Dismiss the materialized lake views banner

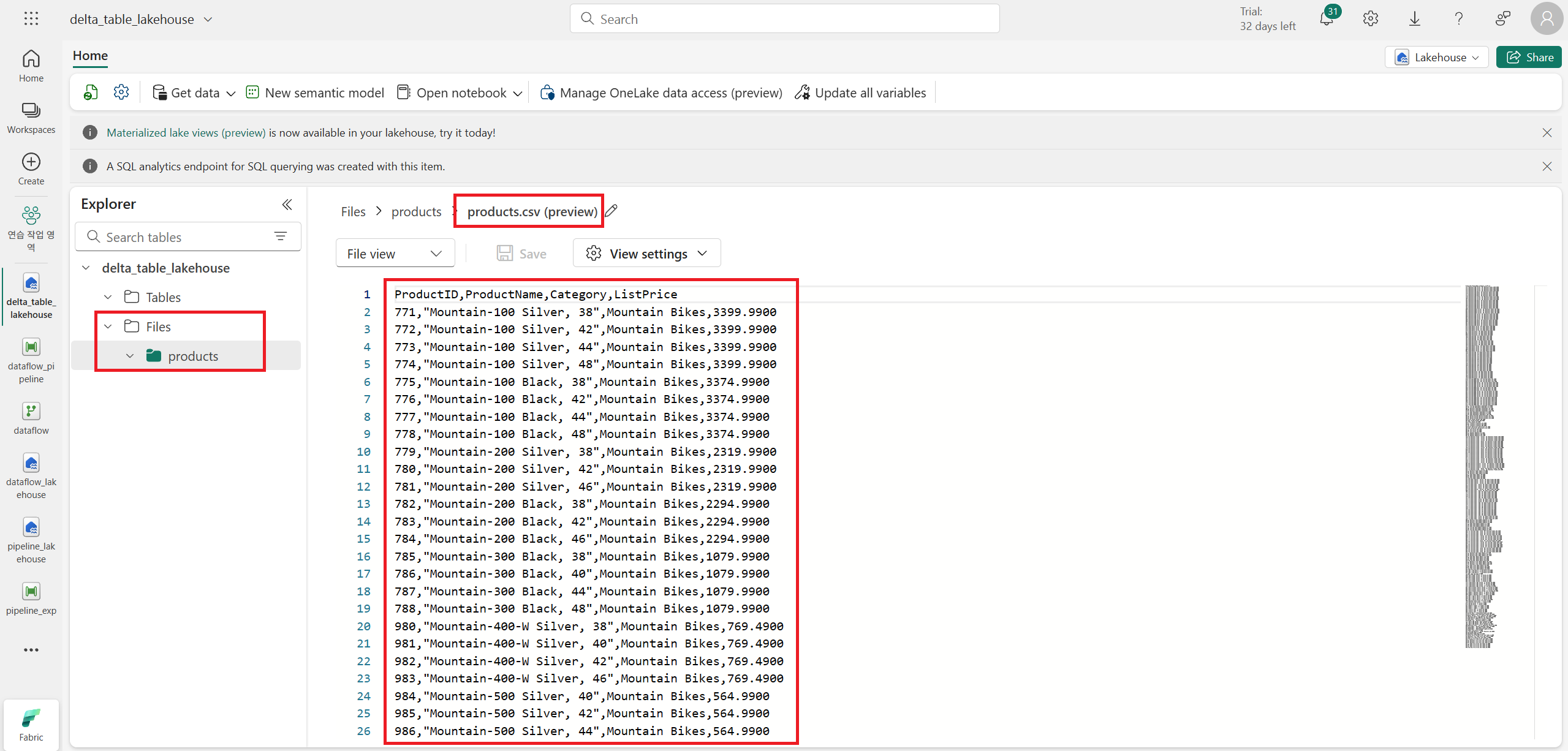(x=1547, y=133)
